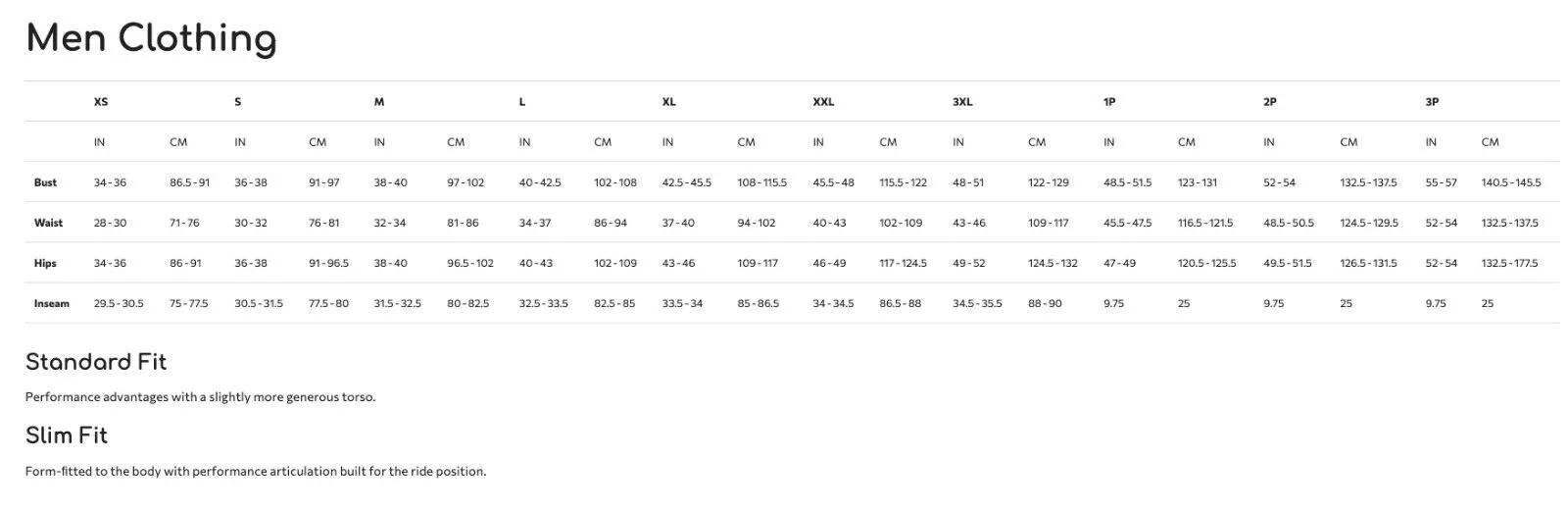Select the 3XL size column header
Viewport: 1568px width, 513px height.
[962, 102]
